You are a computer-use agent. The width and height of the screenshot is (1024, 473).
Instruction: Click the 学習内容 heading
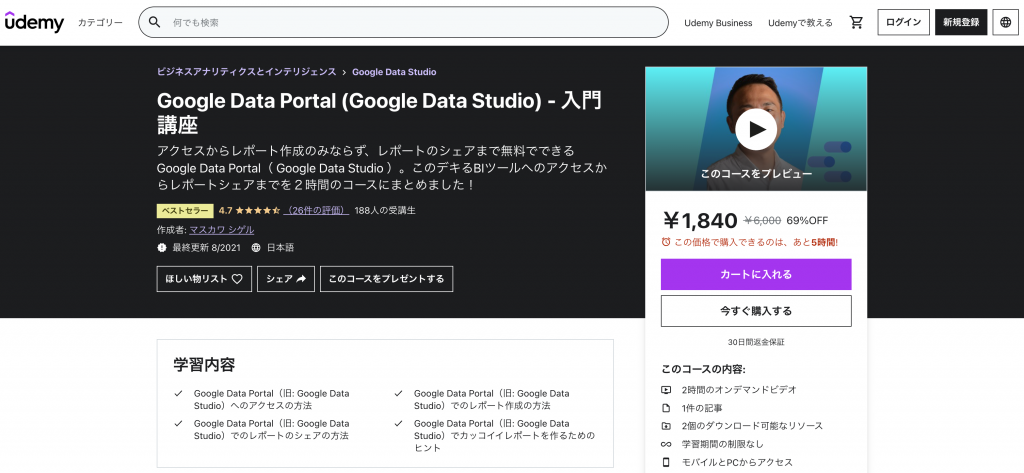(x=204, y=365)
